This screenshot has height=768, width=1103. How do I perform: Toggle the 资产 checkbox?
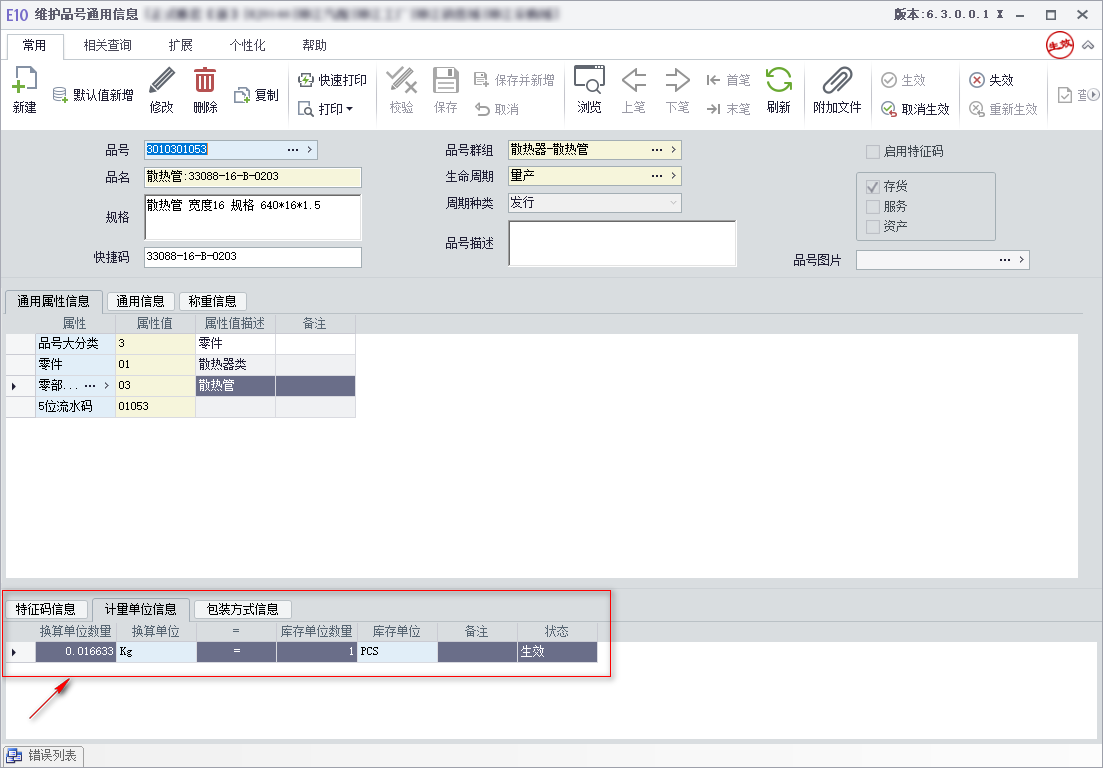click(x=872, y=226)
